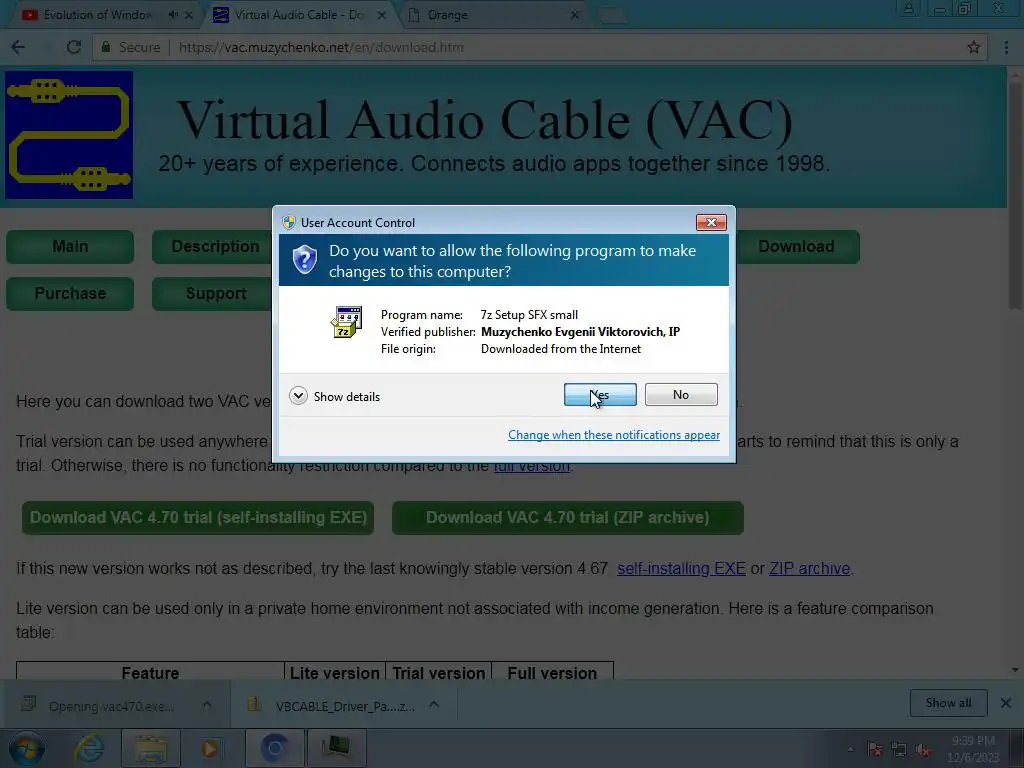Click the VAC cable logo image
Screen dimensions: 1024x768
(69, 135)
